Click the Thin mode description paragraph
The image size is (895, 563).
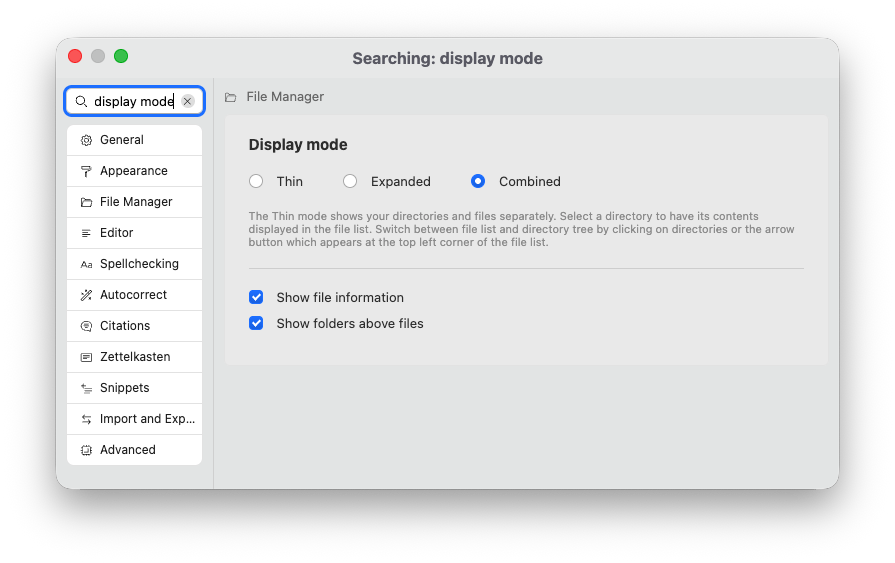521,229
